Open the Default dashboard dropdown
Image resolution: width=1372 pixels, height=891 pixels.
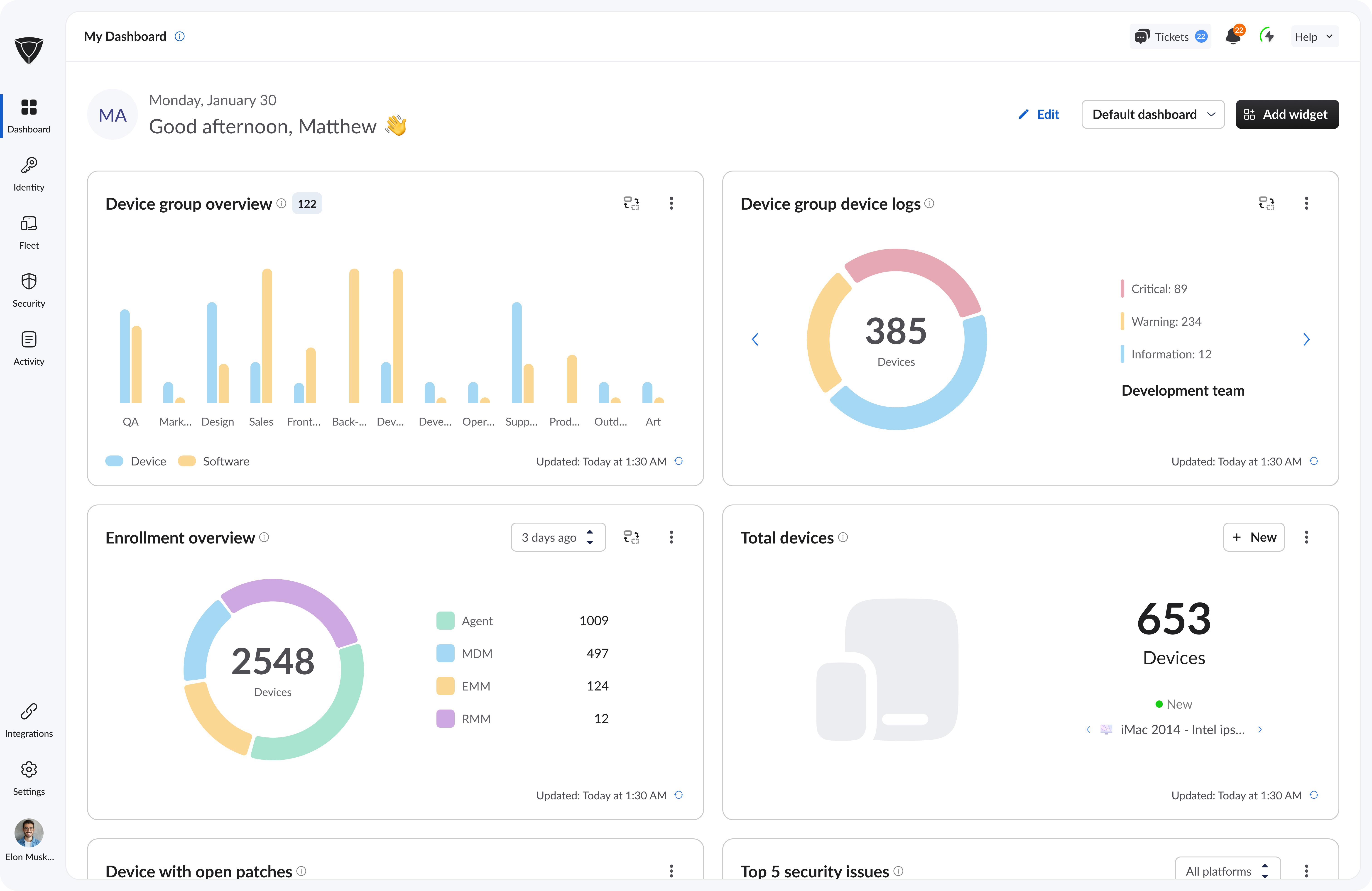[1153, 114]
